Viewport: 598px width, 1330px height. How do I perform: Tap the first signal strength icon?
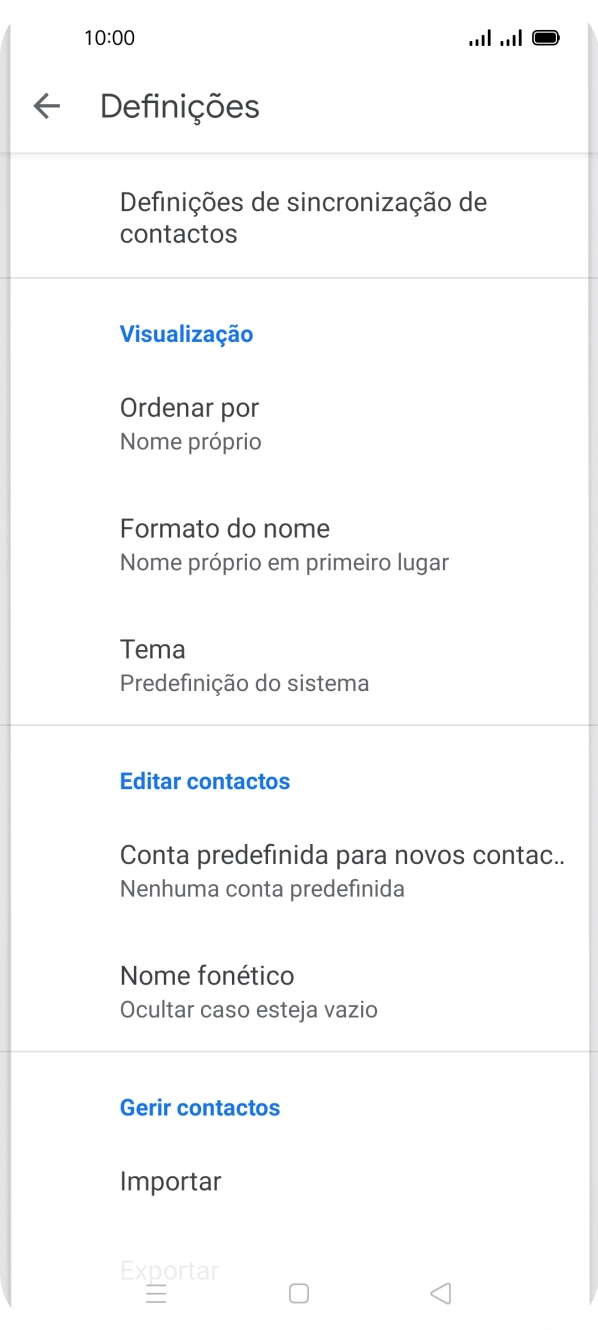click(x=480, y=37)
